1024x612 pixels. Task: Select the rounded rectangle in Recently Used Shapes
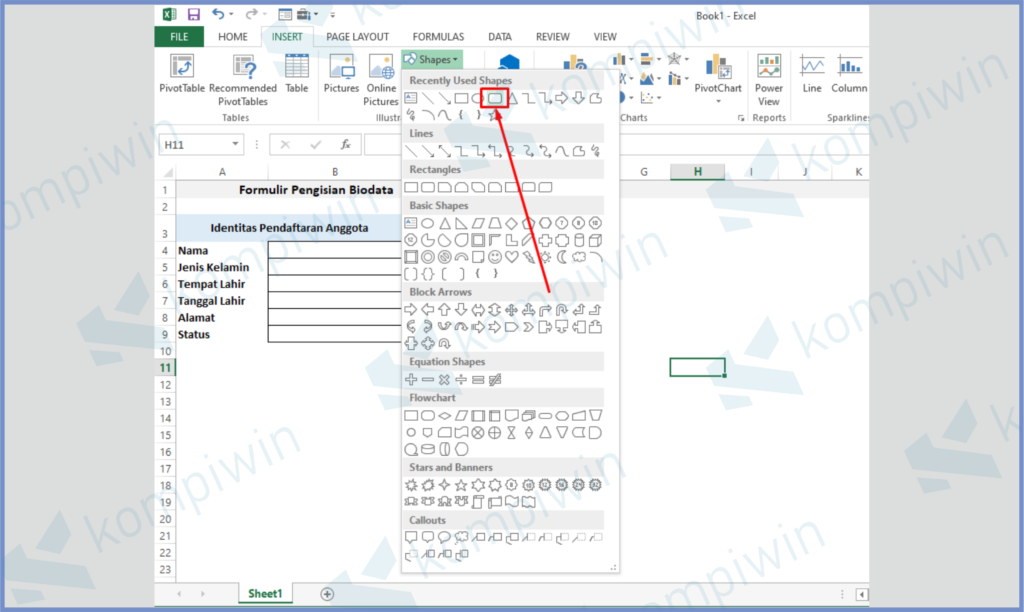494,98
